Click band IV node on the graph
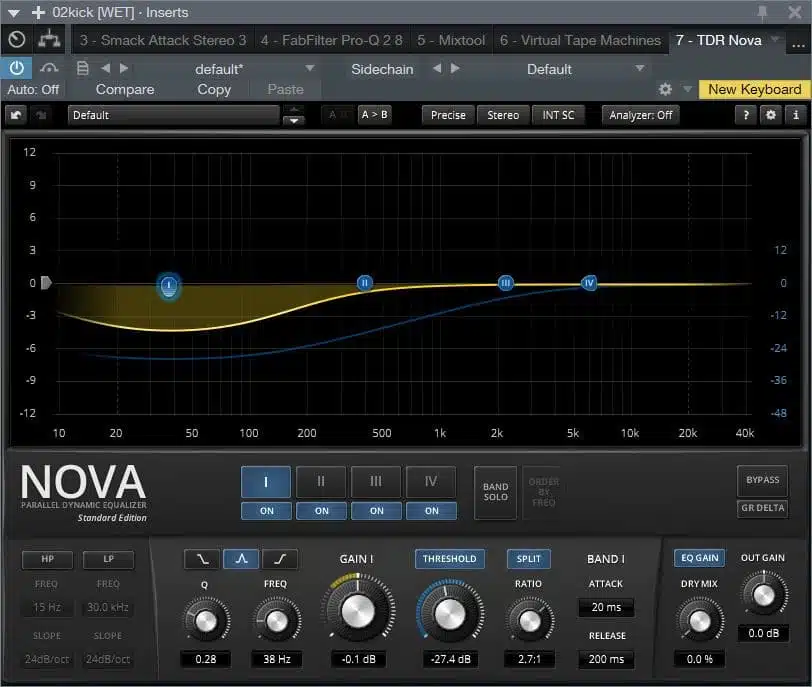812x687 pixels. (589, 283)
